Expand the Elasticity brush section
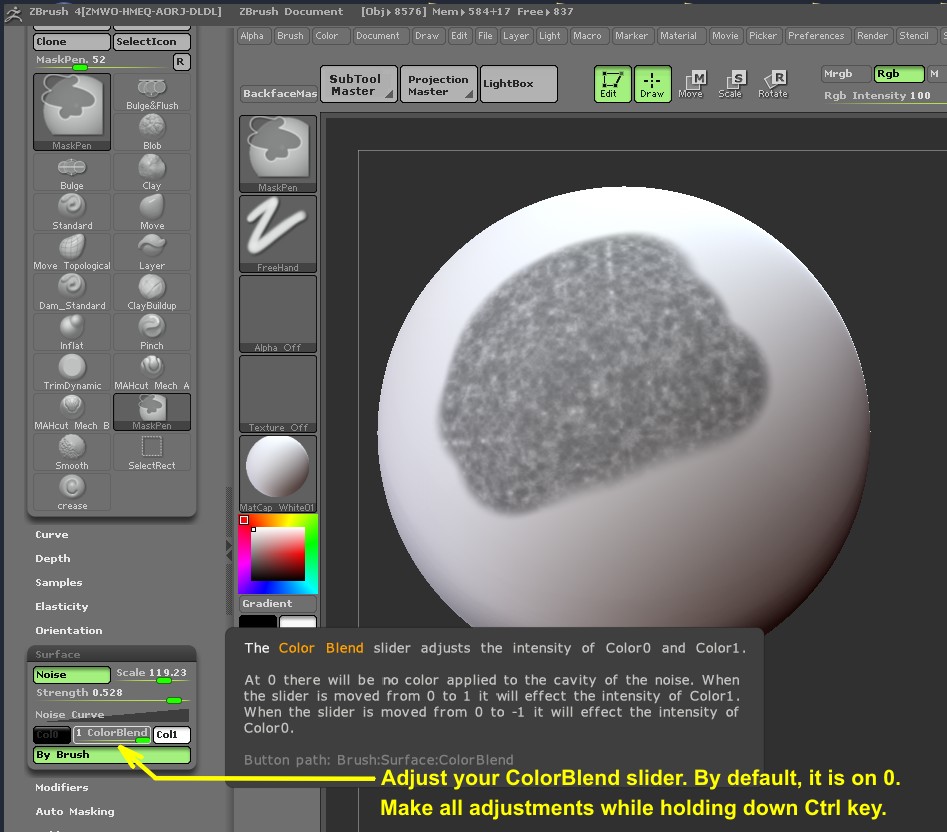This screenshot has width=947, height=832. tap(62, 606)
